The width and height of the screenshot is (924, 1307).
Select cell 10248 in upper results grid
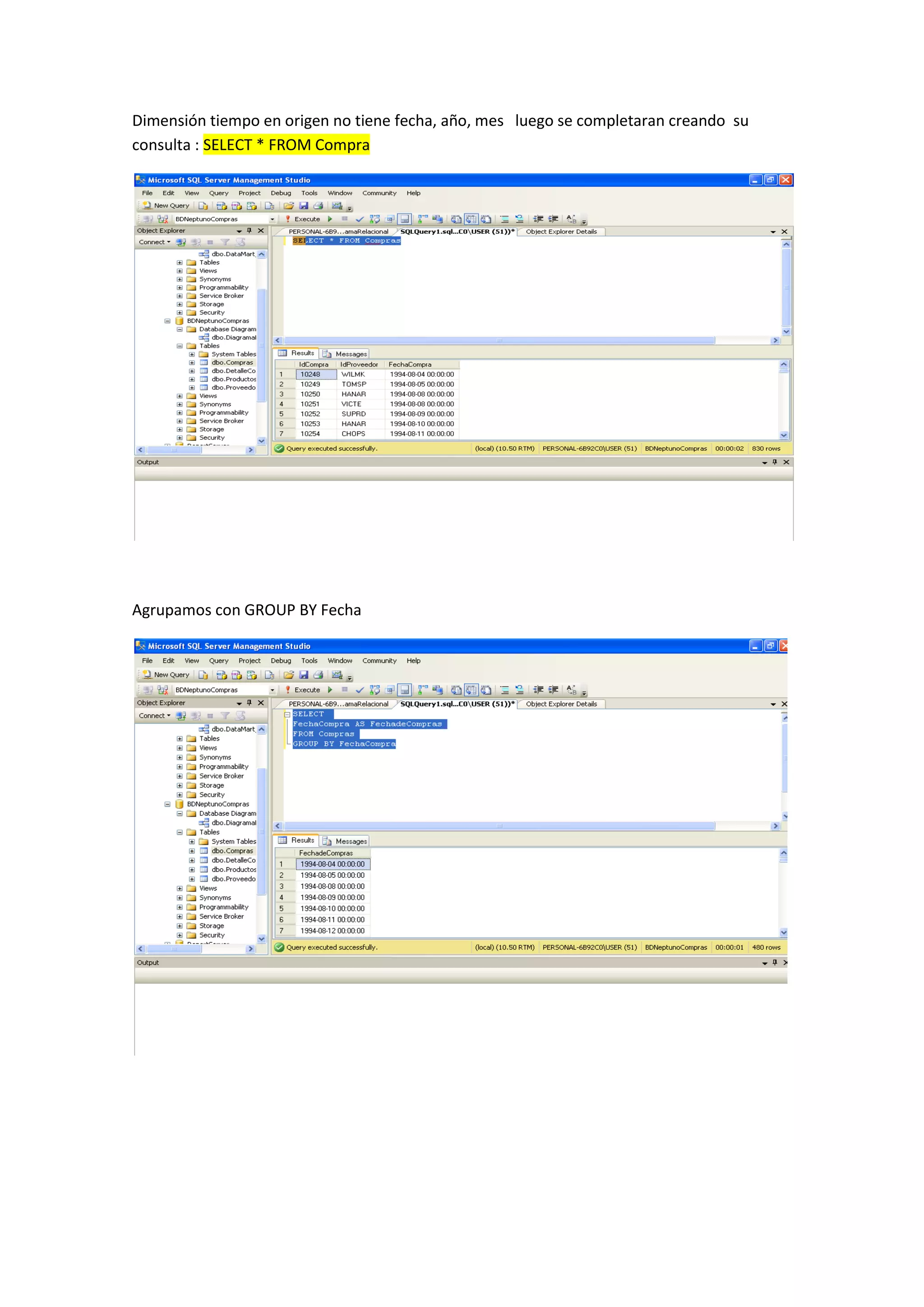tap(316, 375)
